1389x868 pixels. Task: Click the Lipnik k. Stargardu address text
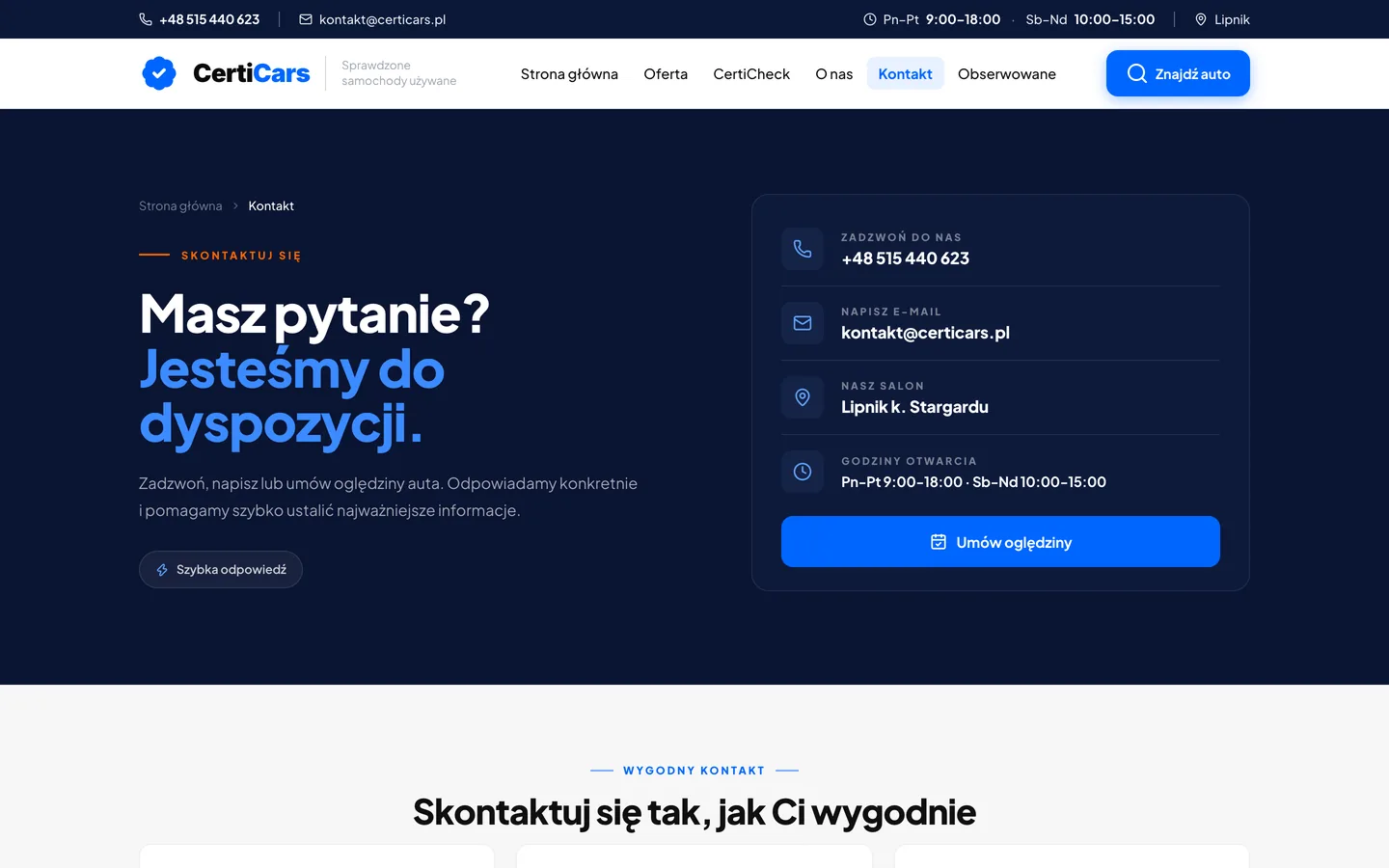tap(914, 407)
